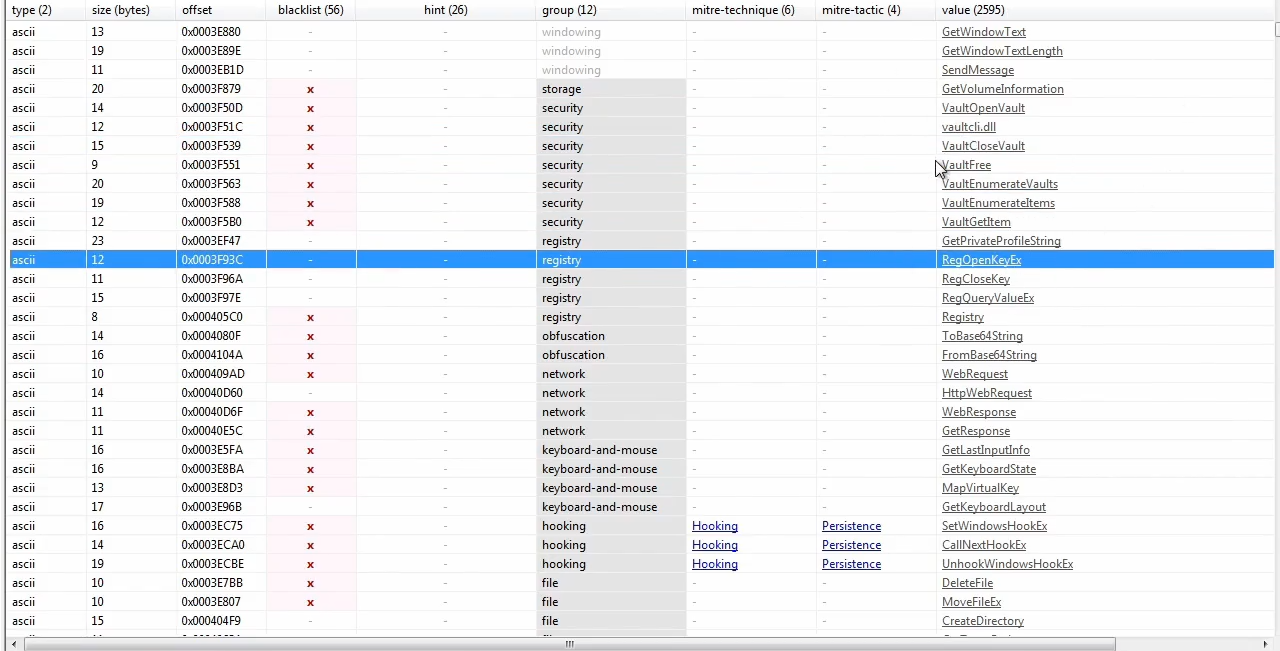Viewport: 1280px width, 651px height.
Task: Click the GetLastInputInfo link
Action: [x=985, y=450]
